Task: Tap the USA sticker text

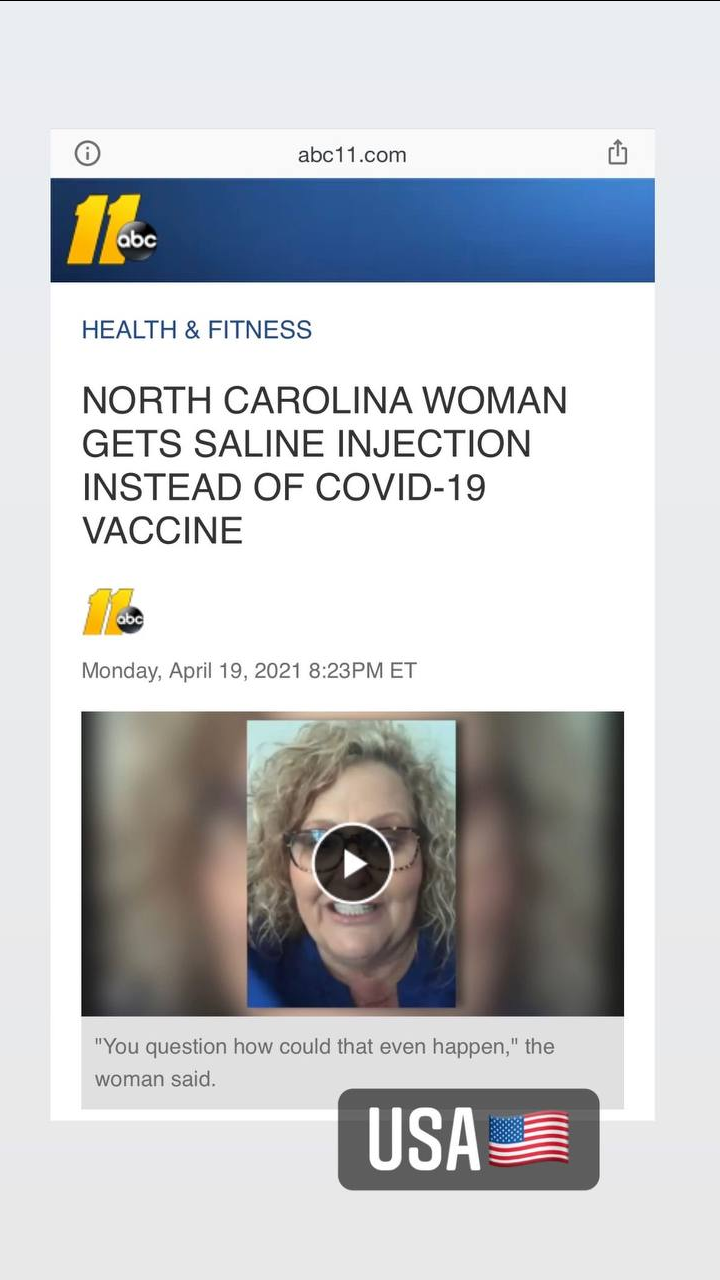Action: pyautogui.click(x=424, y=1139)
